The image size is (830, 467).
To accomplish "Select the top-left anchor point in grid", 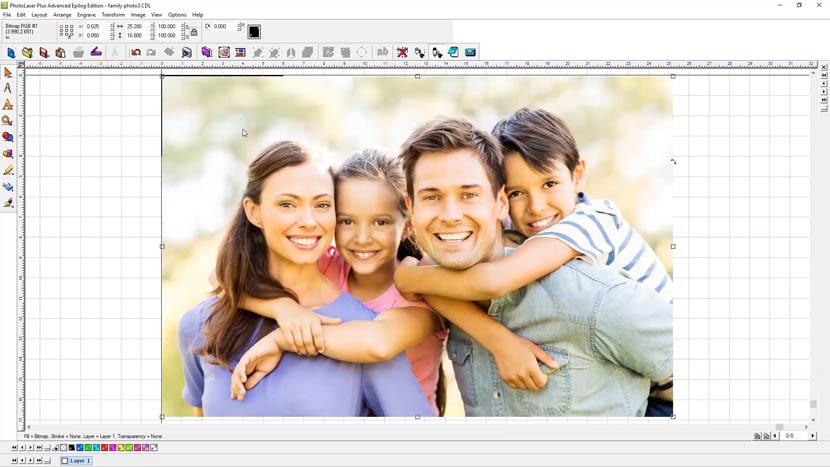I will pos(61,27).
